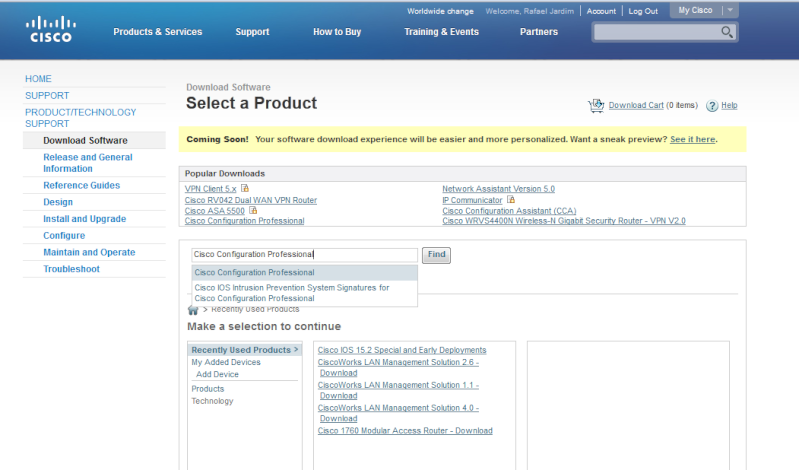The height and width of the screenshot is (470, 799).
Task: Open Maintain and Operate sidebar item
Action: pos(89,252)
